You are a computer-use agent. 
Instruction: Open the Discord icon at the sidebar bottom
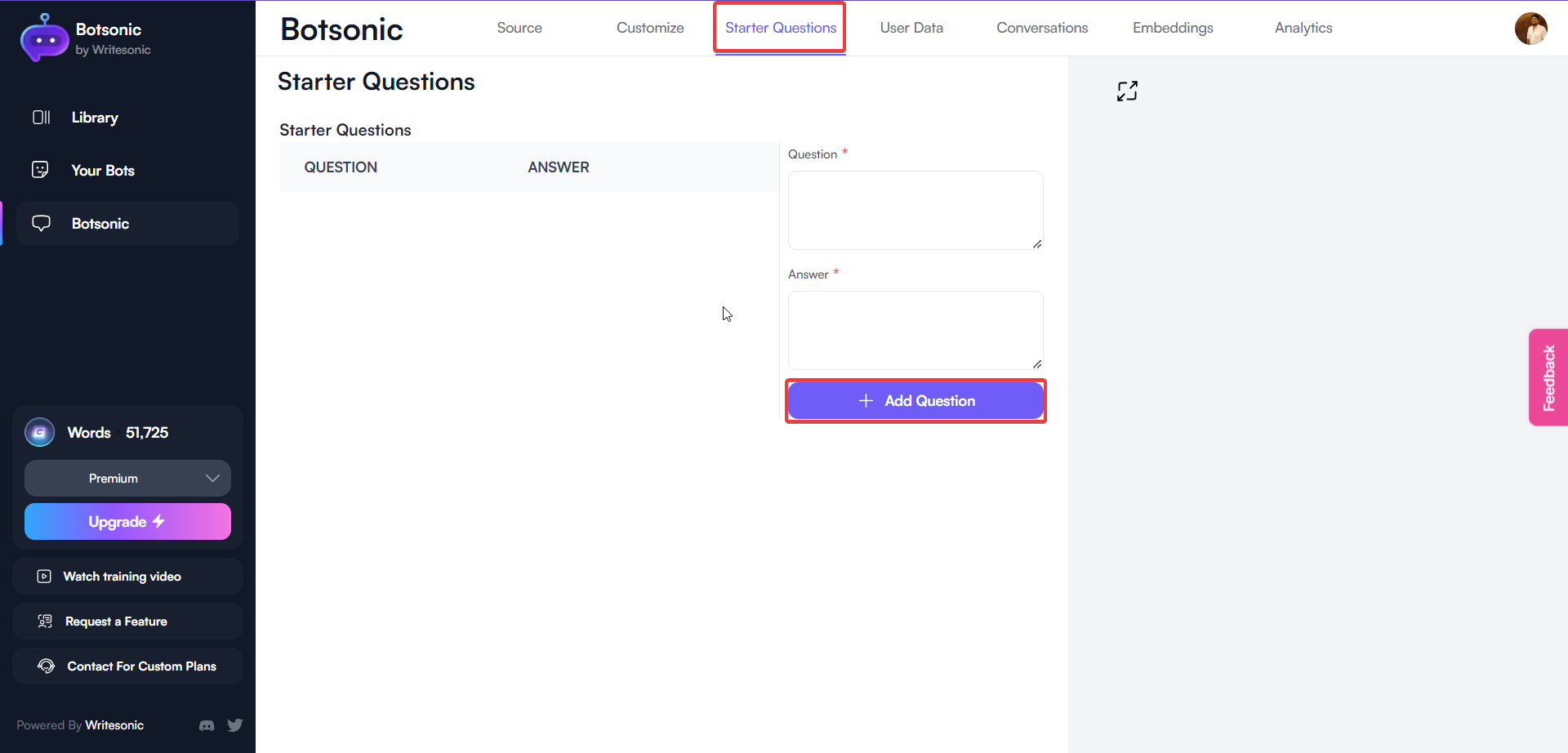[207, 725]
